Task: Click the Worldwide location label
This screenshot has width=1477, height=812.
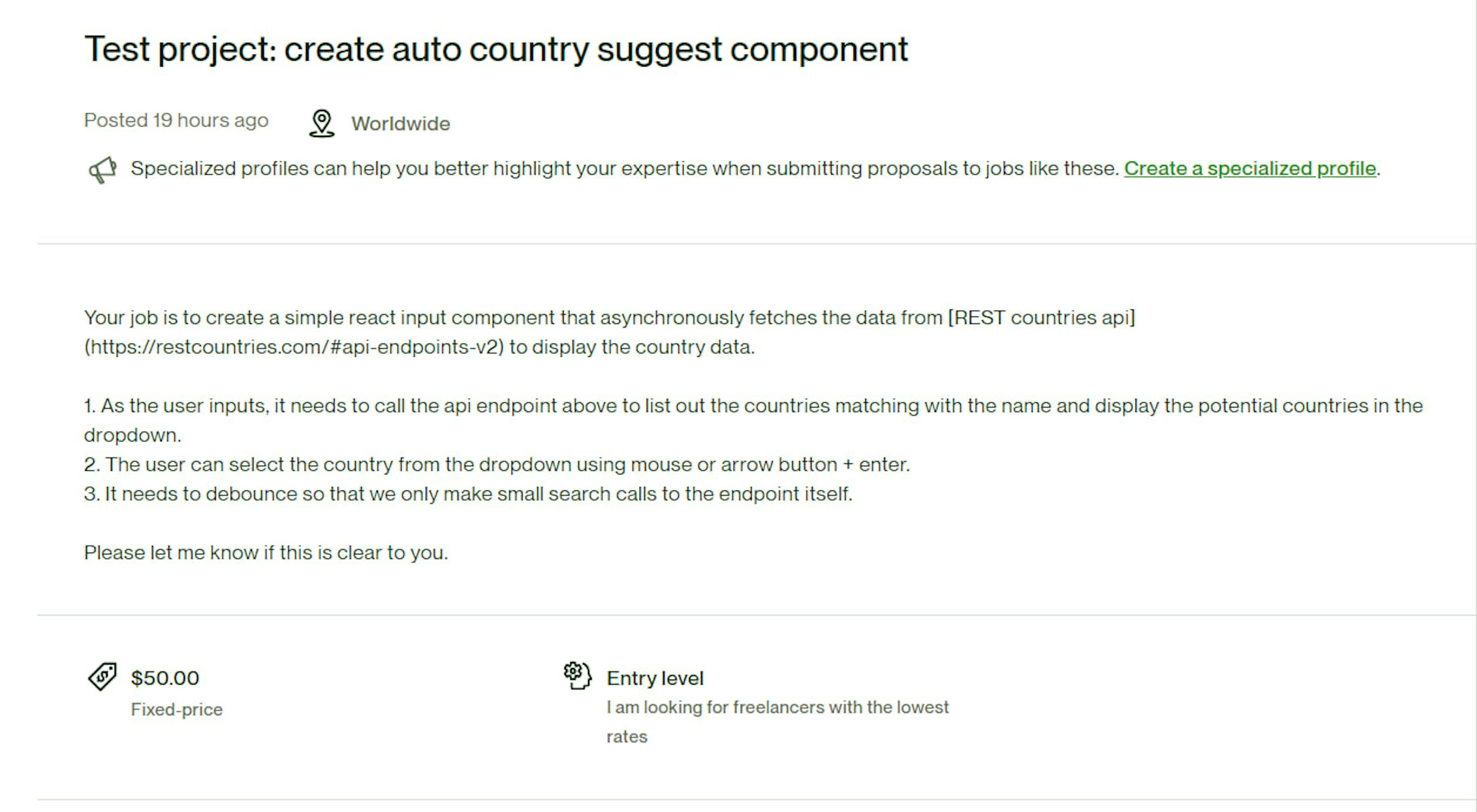Action: point(401,124)
